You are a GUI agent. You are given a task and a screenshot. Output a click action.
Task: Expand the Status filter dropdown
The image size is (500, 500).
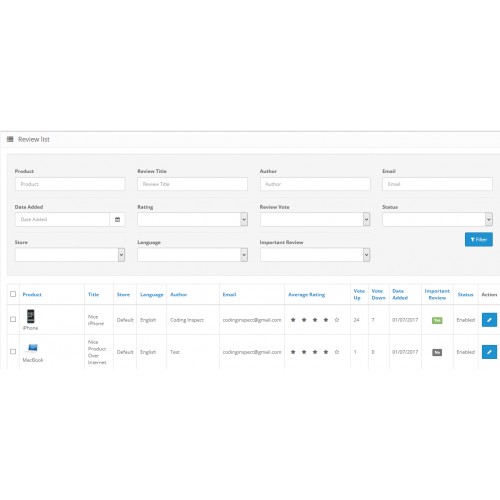437,219
